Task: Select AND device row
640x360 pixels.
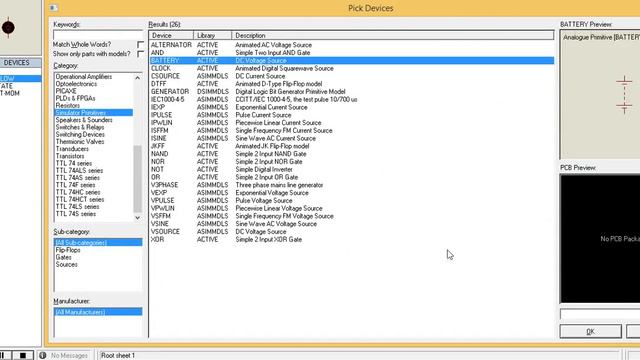Action: click(x=352, y=53)
